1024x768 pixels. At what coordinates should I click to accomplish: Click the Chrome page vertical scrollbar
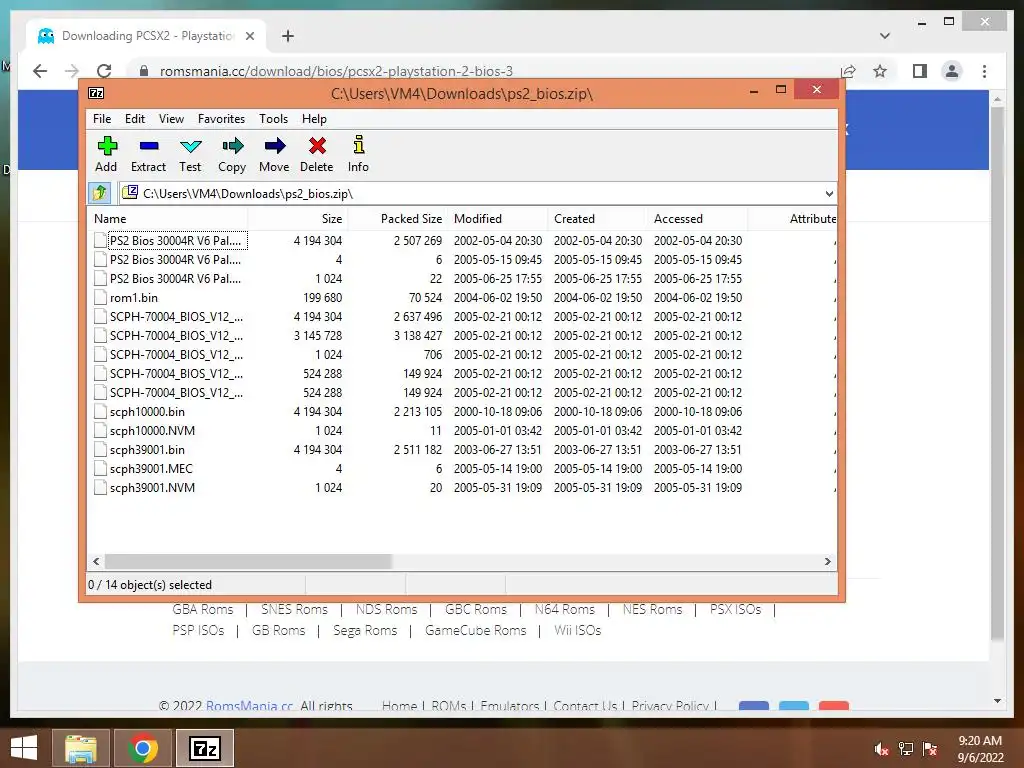997,372
